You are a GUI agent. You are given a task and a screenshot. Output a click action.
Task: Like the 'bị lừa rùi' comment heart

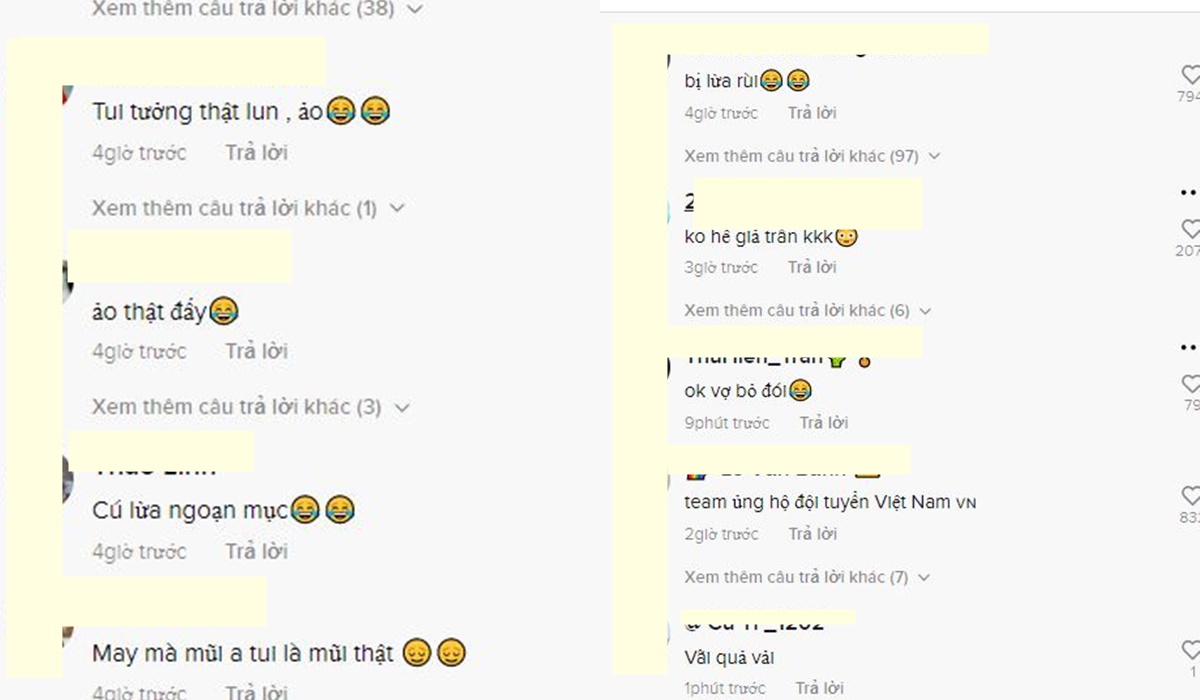pyautogui.click(x=1190, y=75)
